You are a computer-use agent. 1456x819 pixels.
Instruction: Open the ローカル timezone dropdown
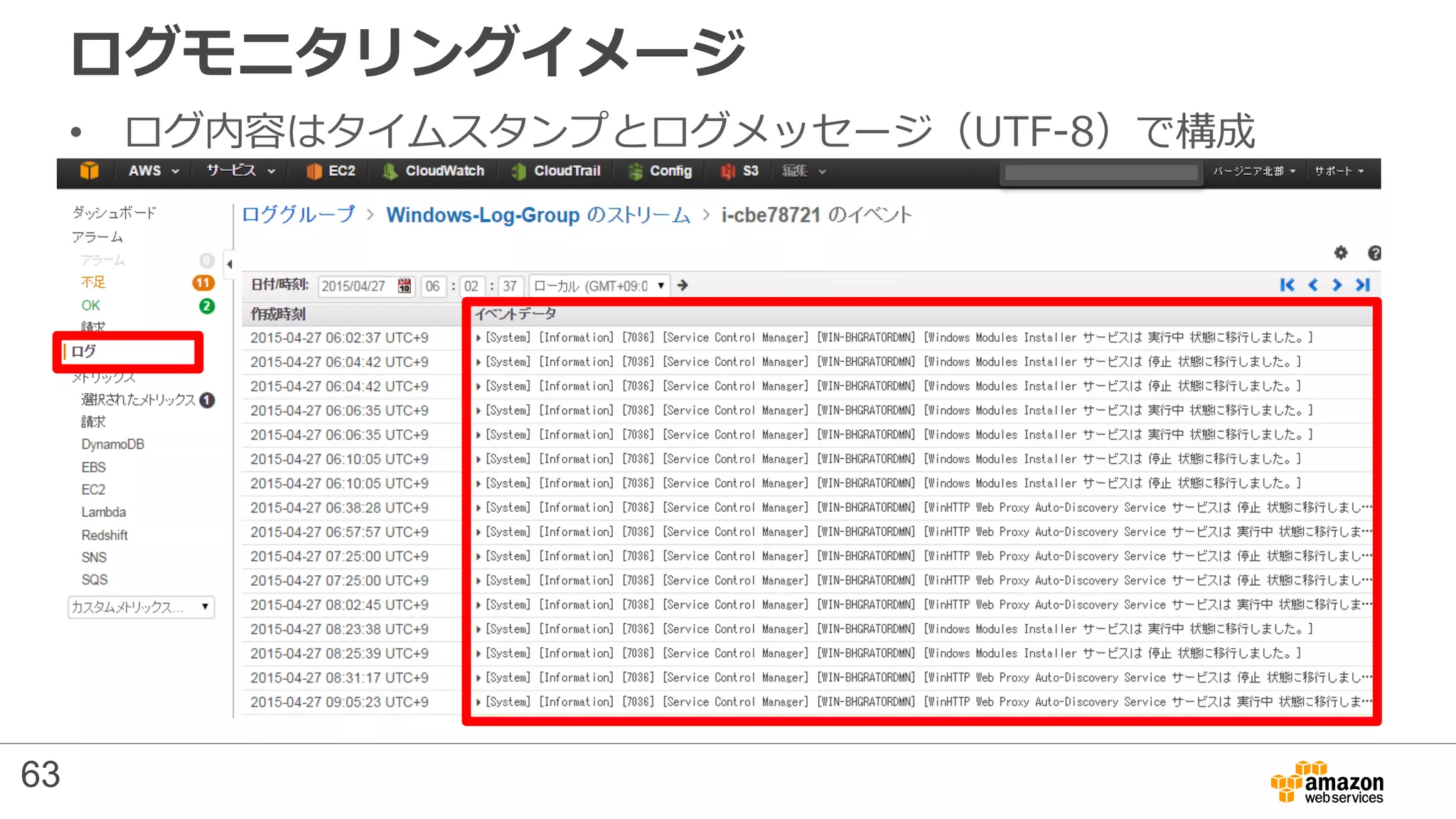599,286
